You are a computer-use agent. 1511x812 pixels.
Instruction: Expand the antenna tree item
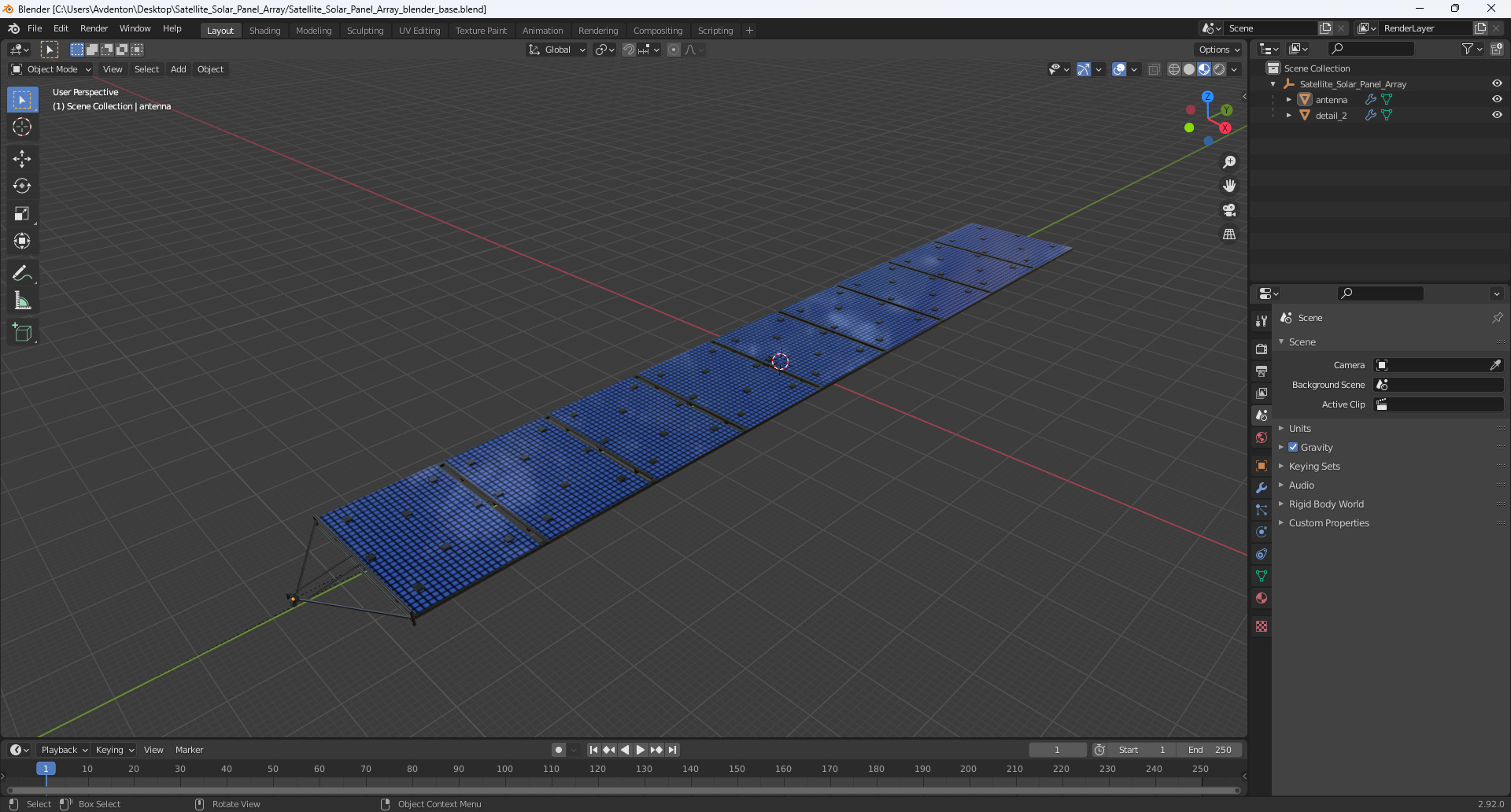tap(1288, 100)
